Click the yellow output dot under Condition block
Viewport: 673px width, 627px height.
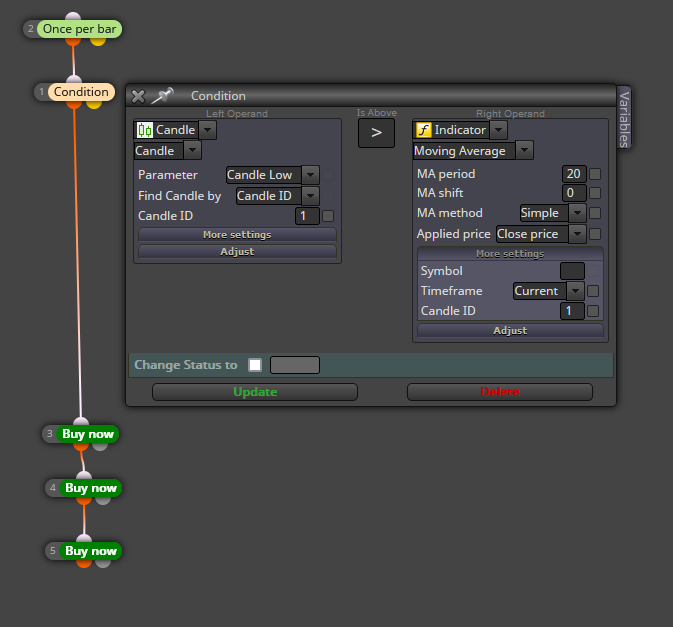(x=94, y=105)
